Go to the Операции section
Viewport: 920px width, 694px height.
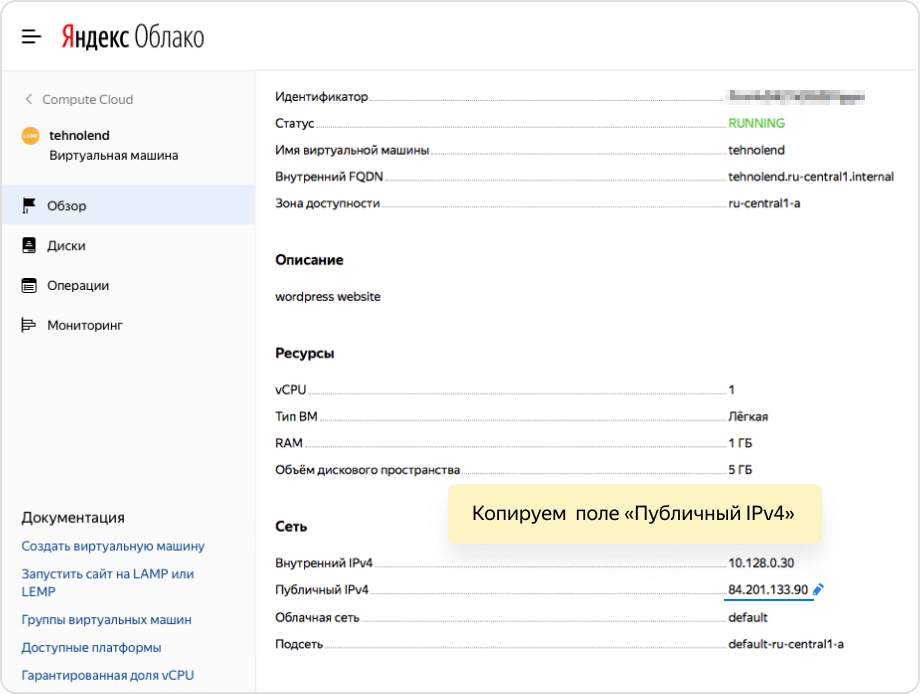point(78,285)
